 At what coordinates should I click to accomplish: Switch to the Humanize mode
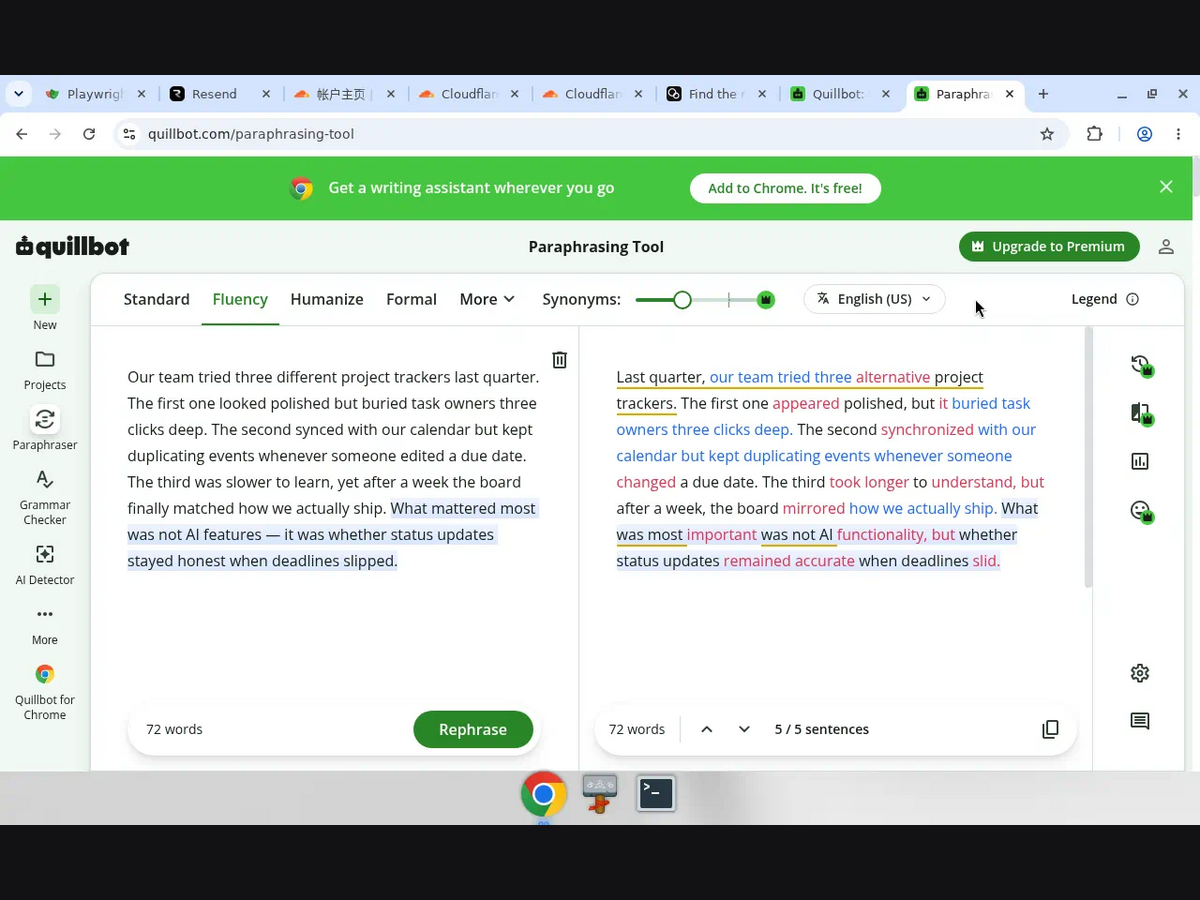pos(327,299)
